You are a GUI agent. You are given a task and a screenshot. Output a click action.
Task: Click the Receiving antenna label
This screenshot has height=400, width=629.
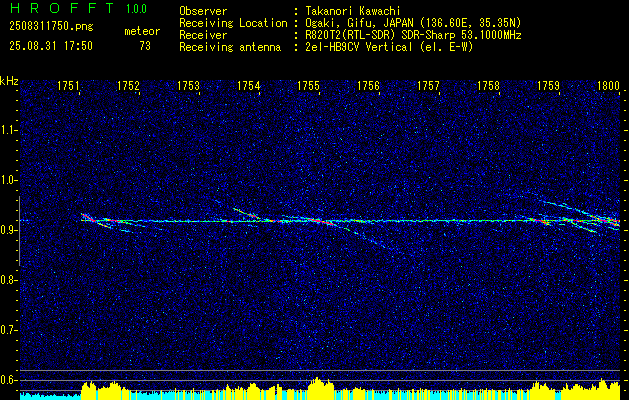point(230,47)
